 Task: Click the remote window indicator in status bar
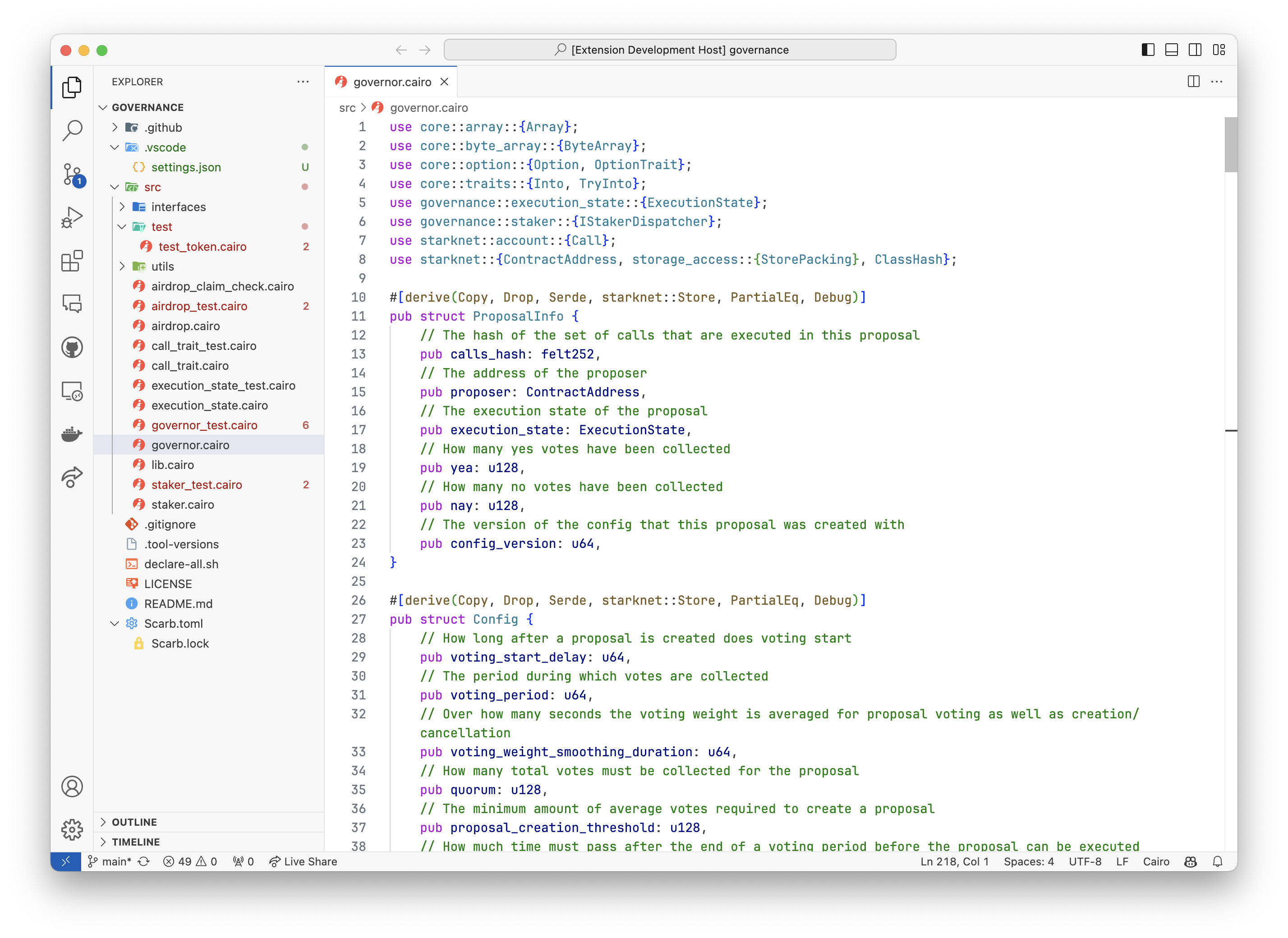pyautogui.click(x=66, y=861)
